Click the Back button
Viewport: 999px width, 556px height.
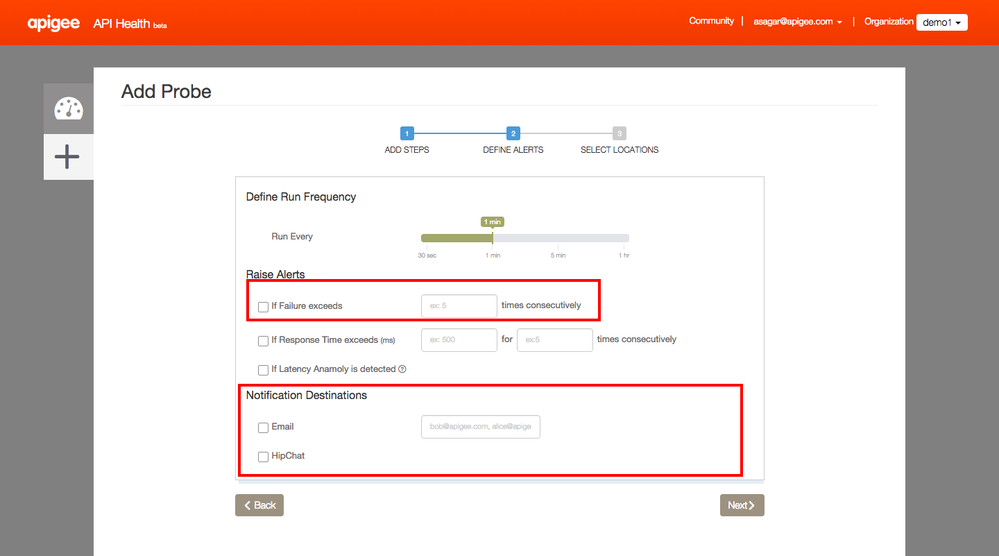coord(259,505)
